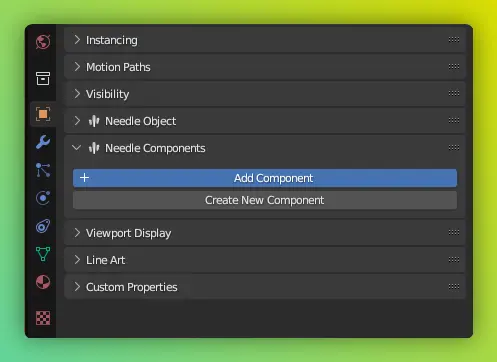
Task: Open the Collection properties tab icon
Action: [x=43, y=78]
